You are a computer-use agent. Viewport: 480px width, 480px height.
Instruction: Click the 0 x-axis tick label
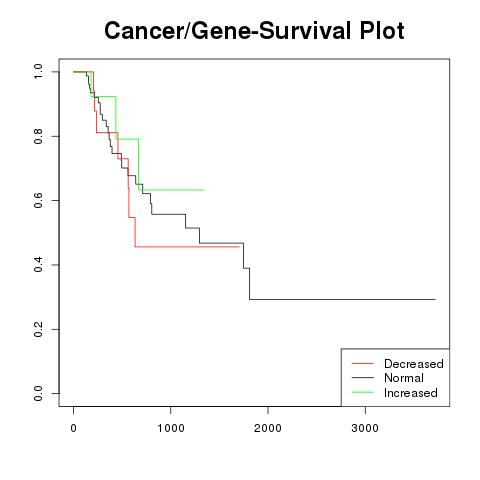coord(74,428)
